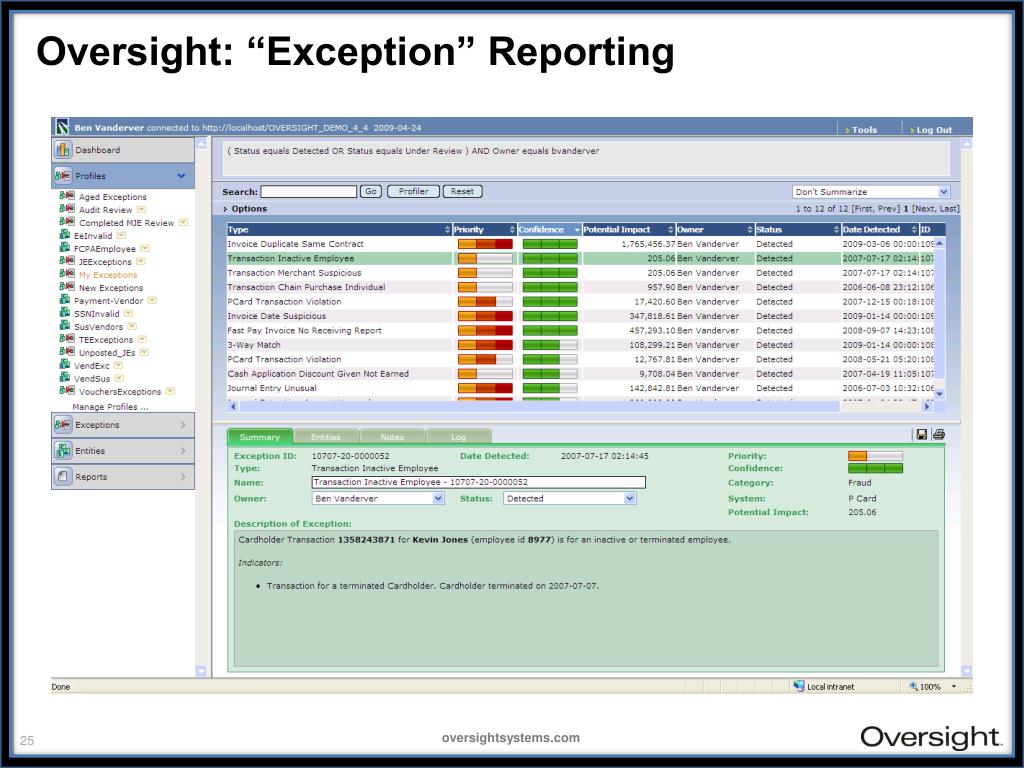Go to the Next results page
Image resolution: width=1024 pixels, height=768 pixels.
click(x=924, y=209)
